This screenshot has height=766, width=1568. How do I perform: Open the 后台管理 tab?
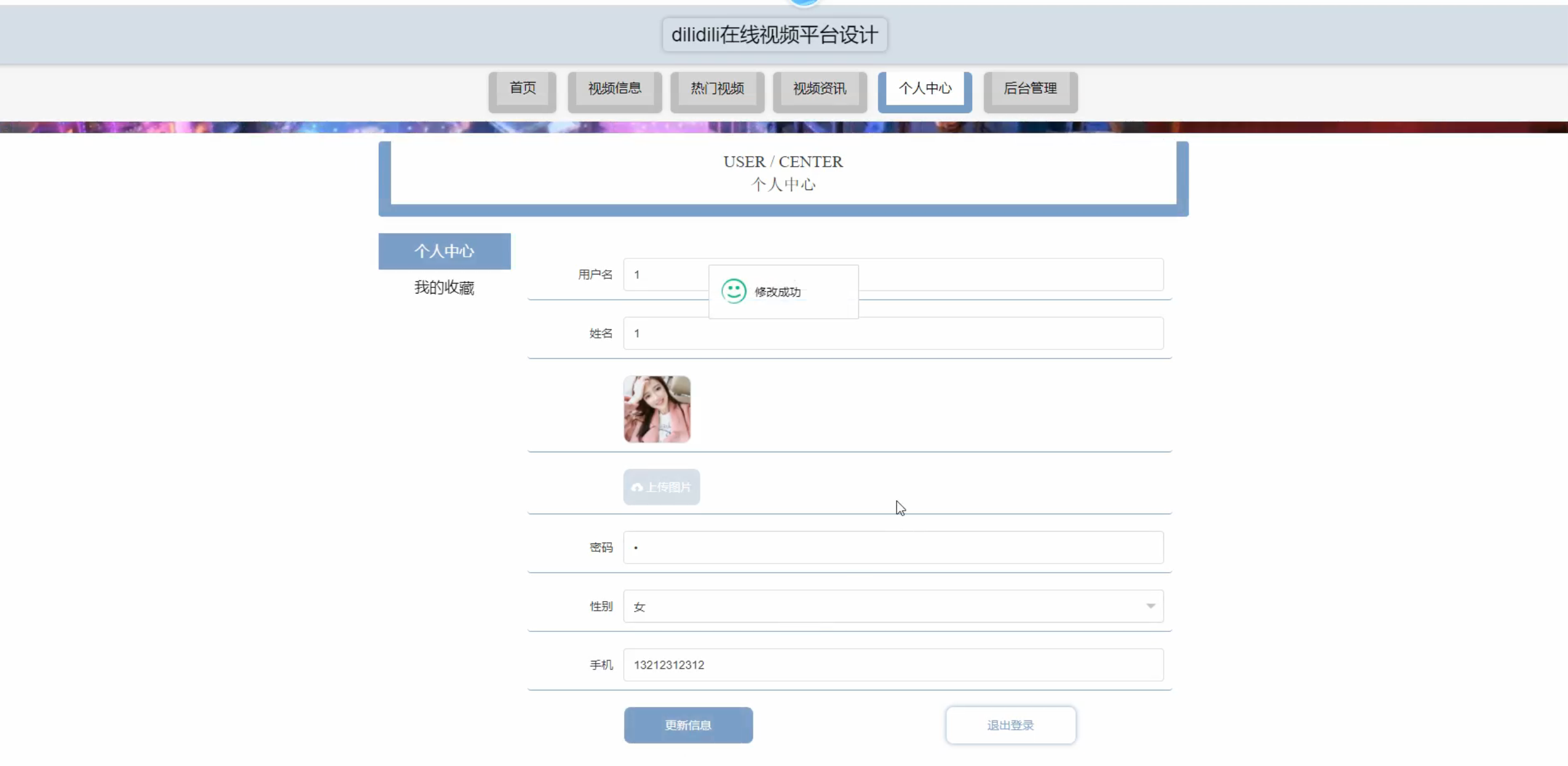[x=1030, y=89]
